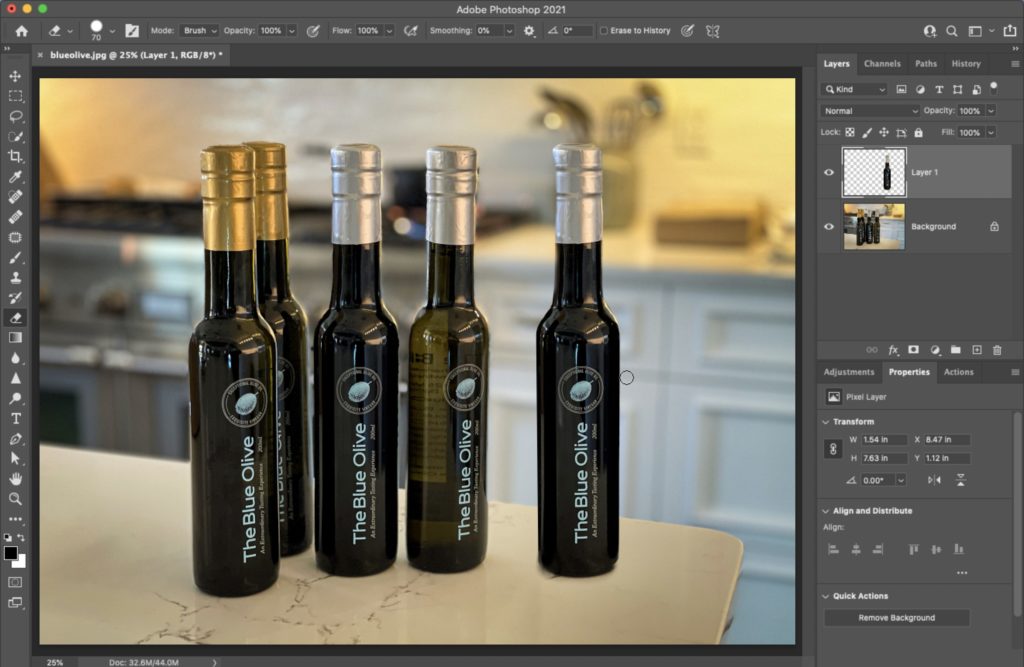Switch to the Channels tab
The width and height of the screenshot is (1024, 667).
[882, 64]
